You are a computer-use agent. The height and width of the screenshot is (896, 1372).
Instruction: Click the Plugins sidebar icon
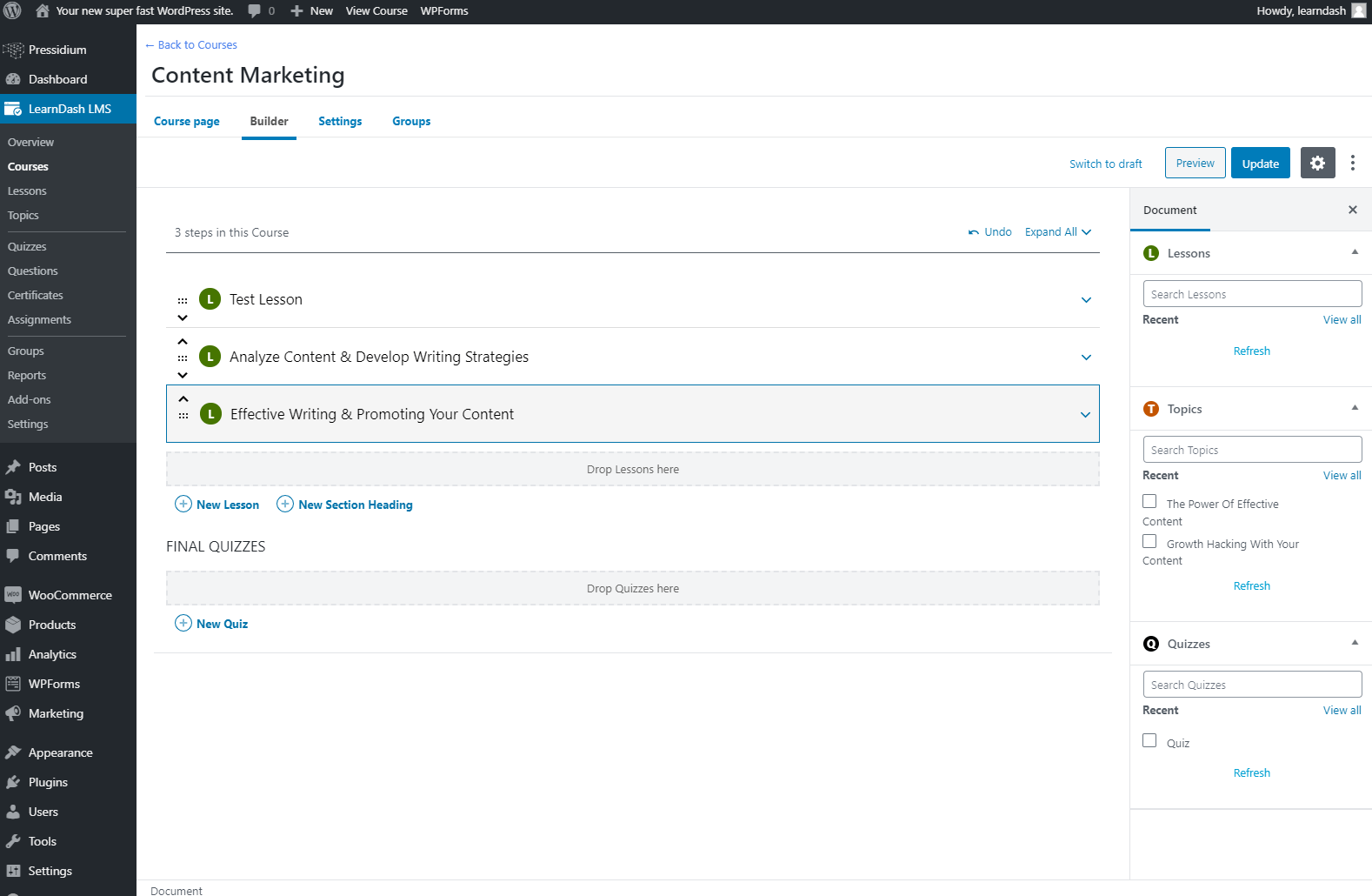[x=13, y=782]
